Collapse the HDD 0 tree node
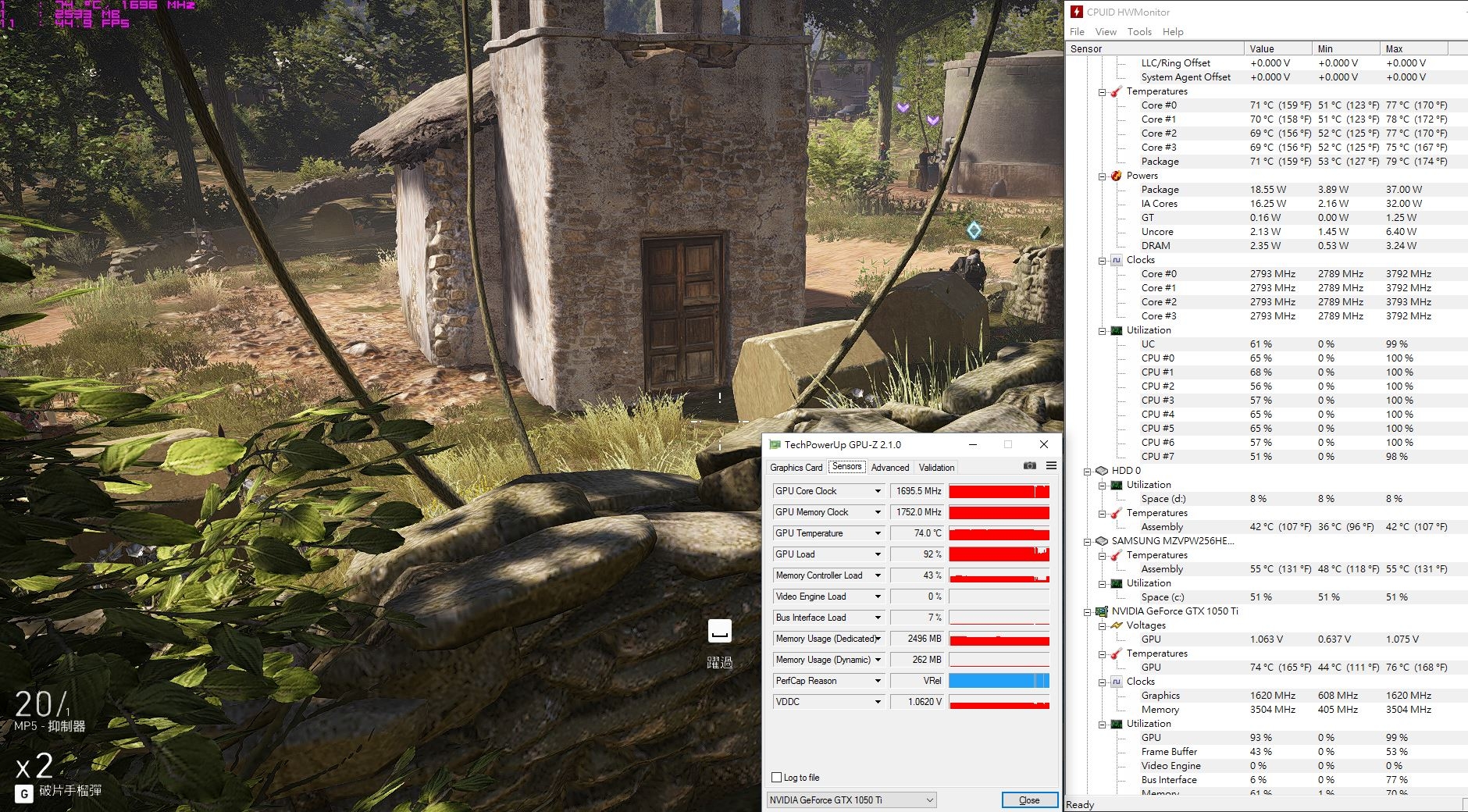The image size is (1468, 812). click(x=1087, y=471)
